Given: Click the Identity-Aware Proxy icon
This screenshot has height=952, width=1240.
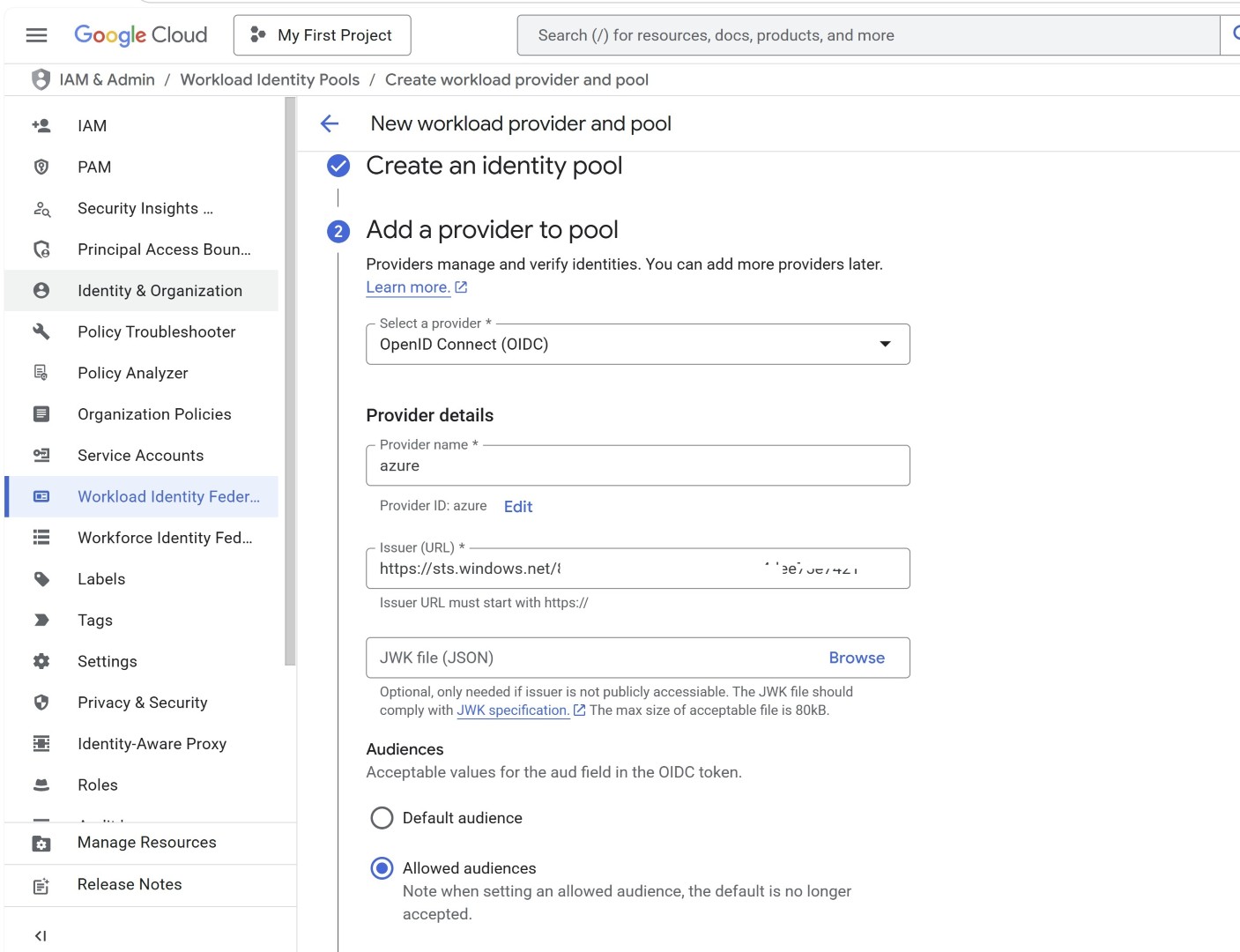Looking at the screenshot, I should pos(41,743).
